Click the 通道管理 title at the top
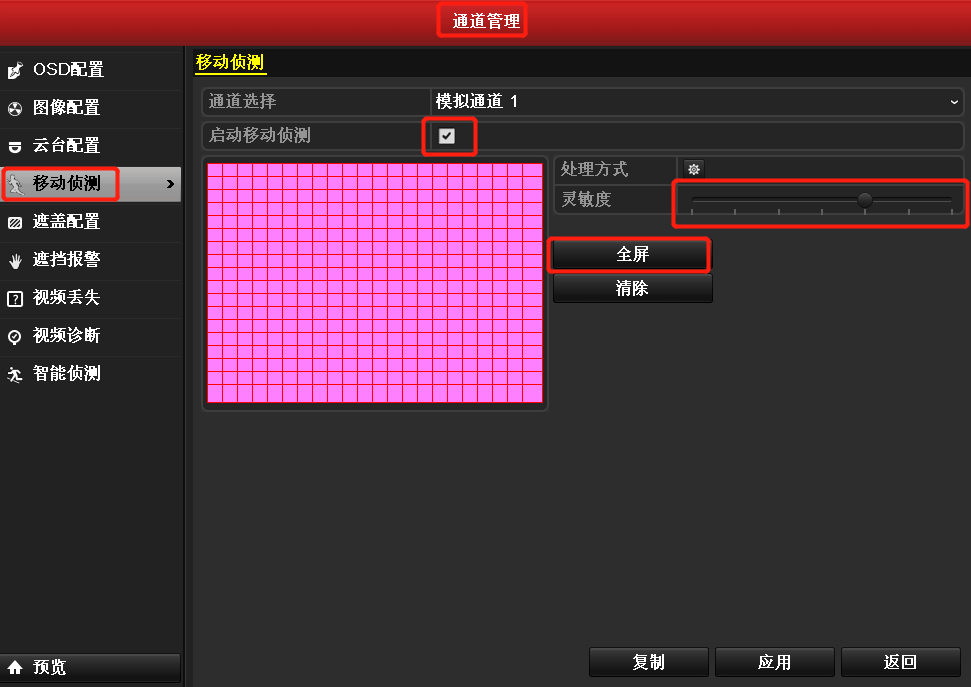The image size is (971, 687). click(482, 19)
